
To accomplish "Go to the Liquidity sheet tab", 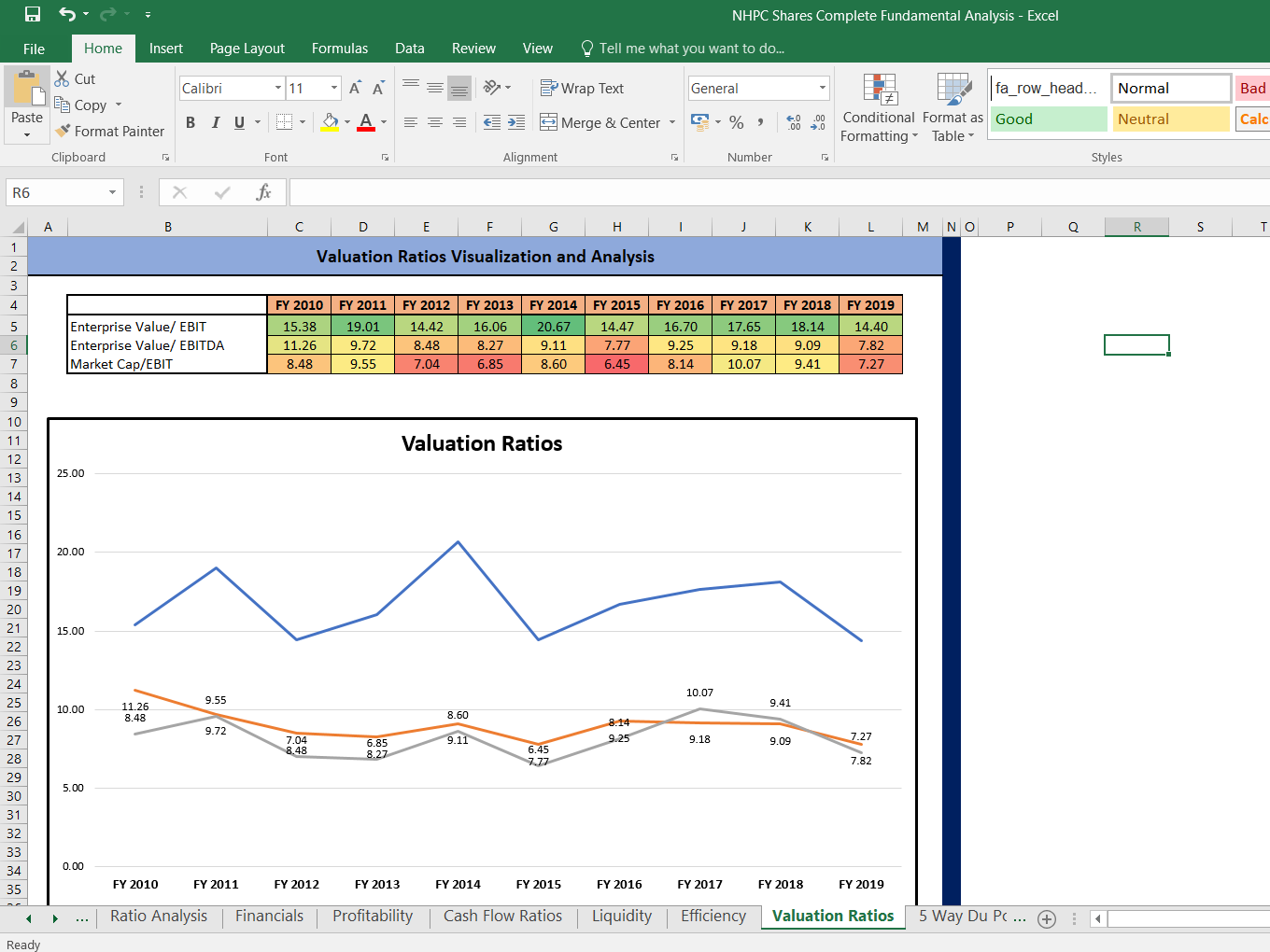I will (x=622, y=916).
